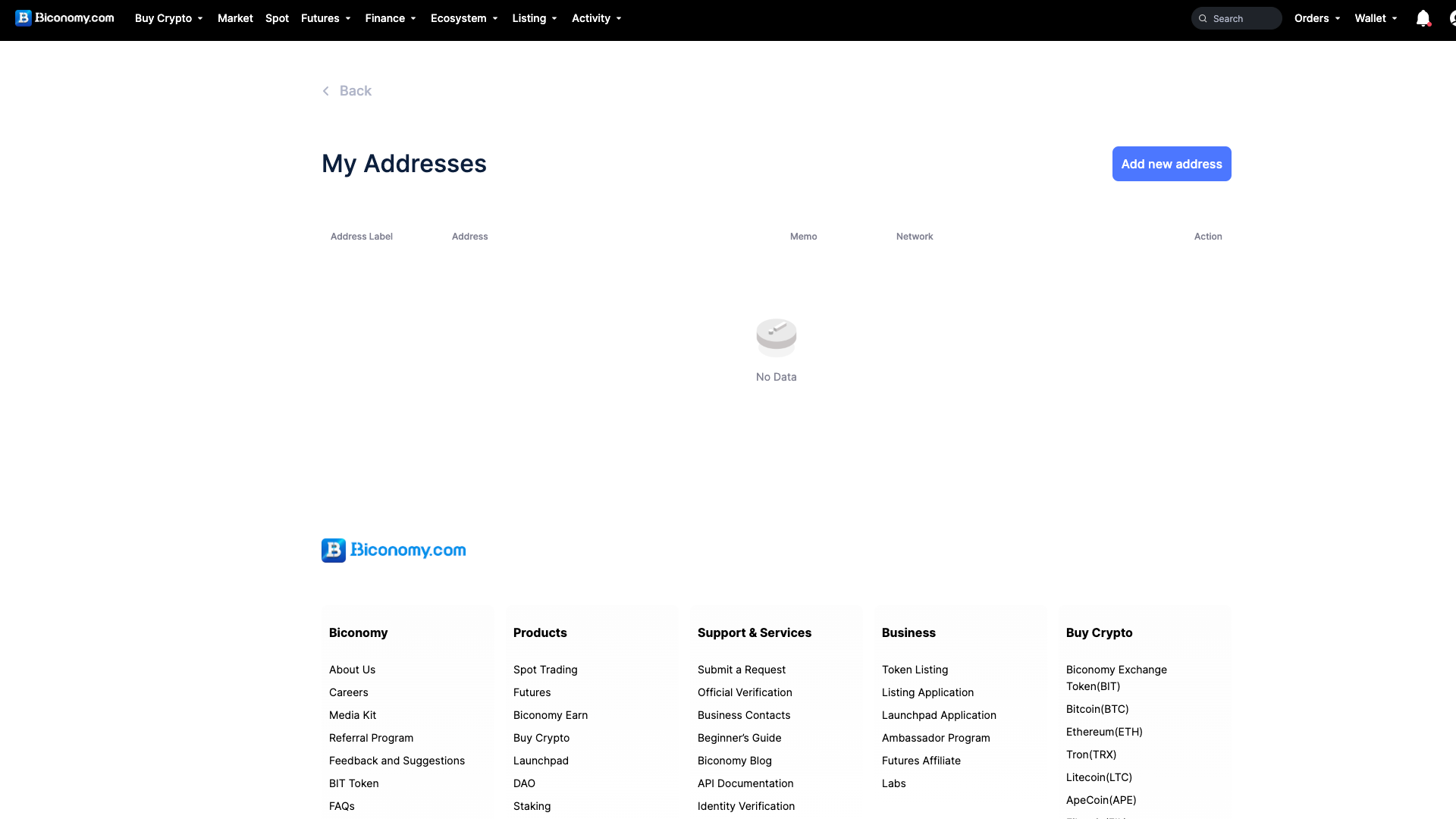Open the Bitcoin(BTC) link

tap(1097, 709)
